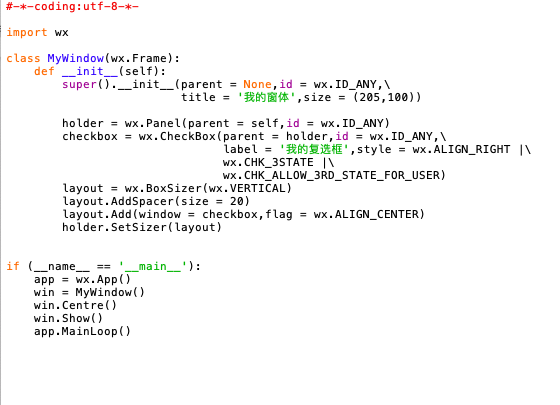Click the '__main__' string literal
This screenshot has height=405, width=560.
pos(153,266)
